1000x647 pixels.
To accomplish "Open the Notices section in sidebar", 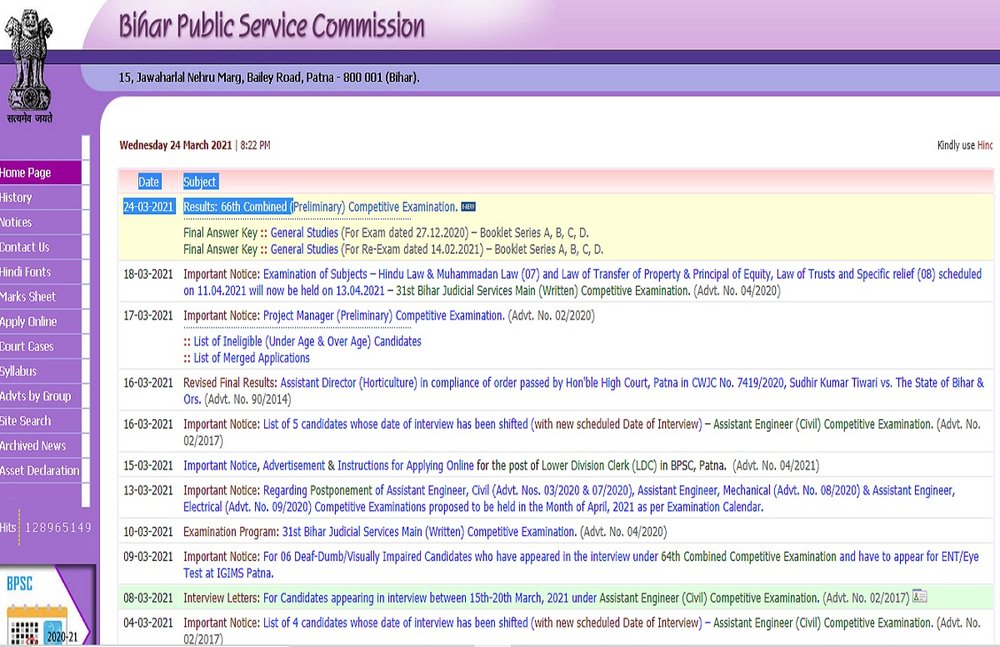I will [x=17, y=223].
